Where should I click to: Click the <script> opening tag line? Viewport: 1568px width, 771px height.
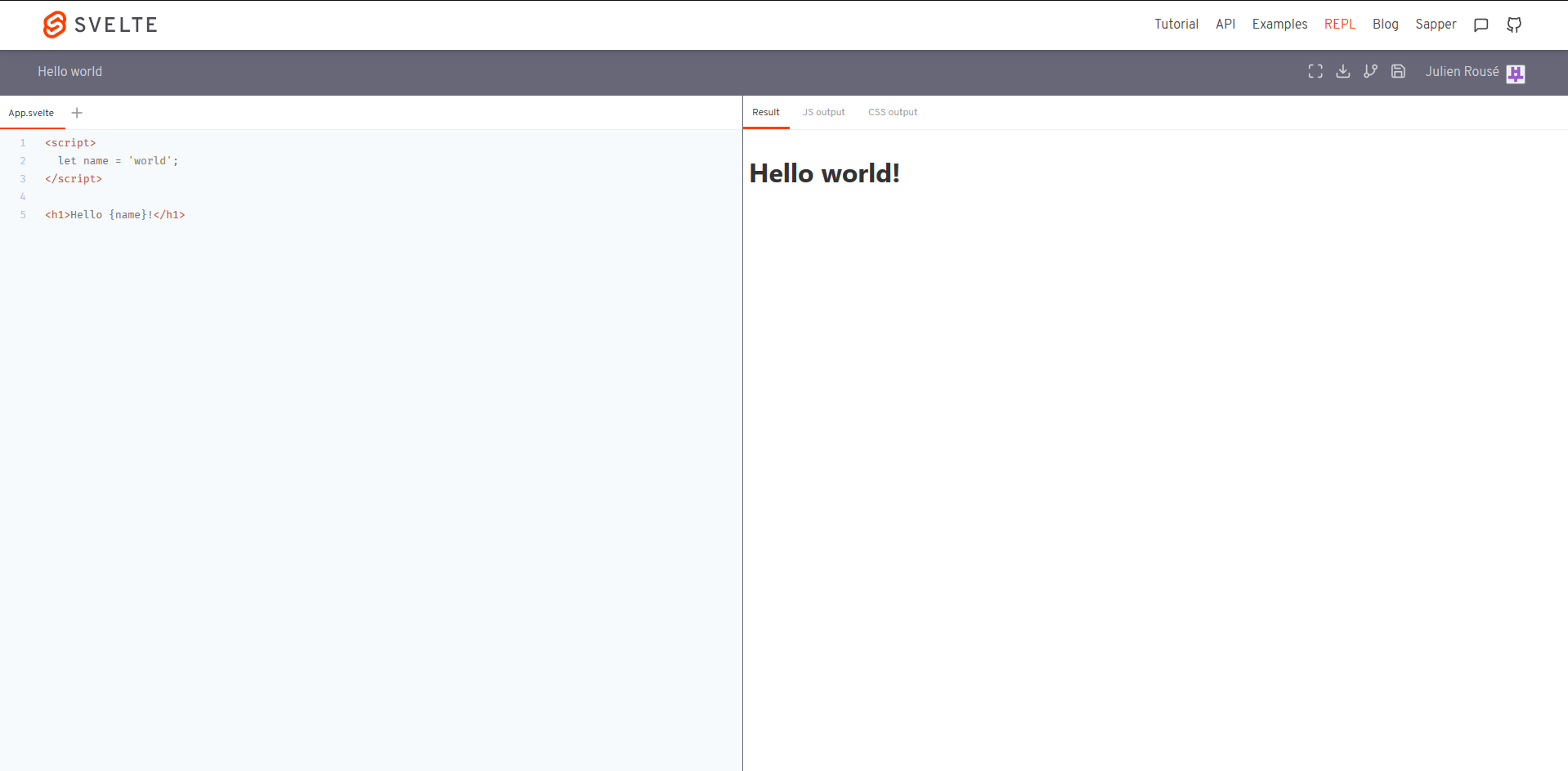(x=70, y=143)
